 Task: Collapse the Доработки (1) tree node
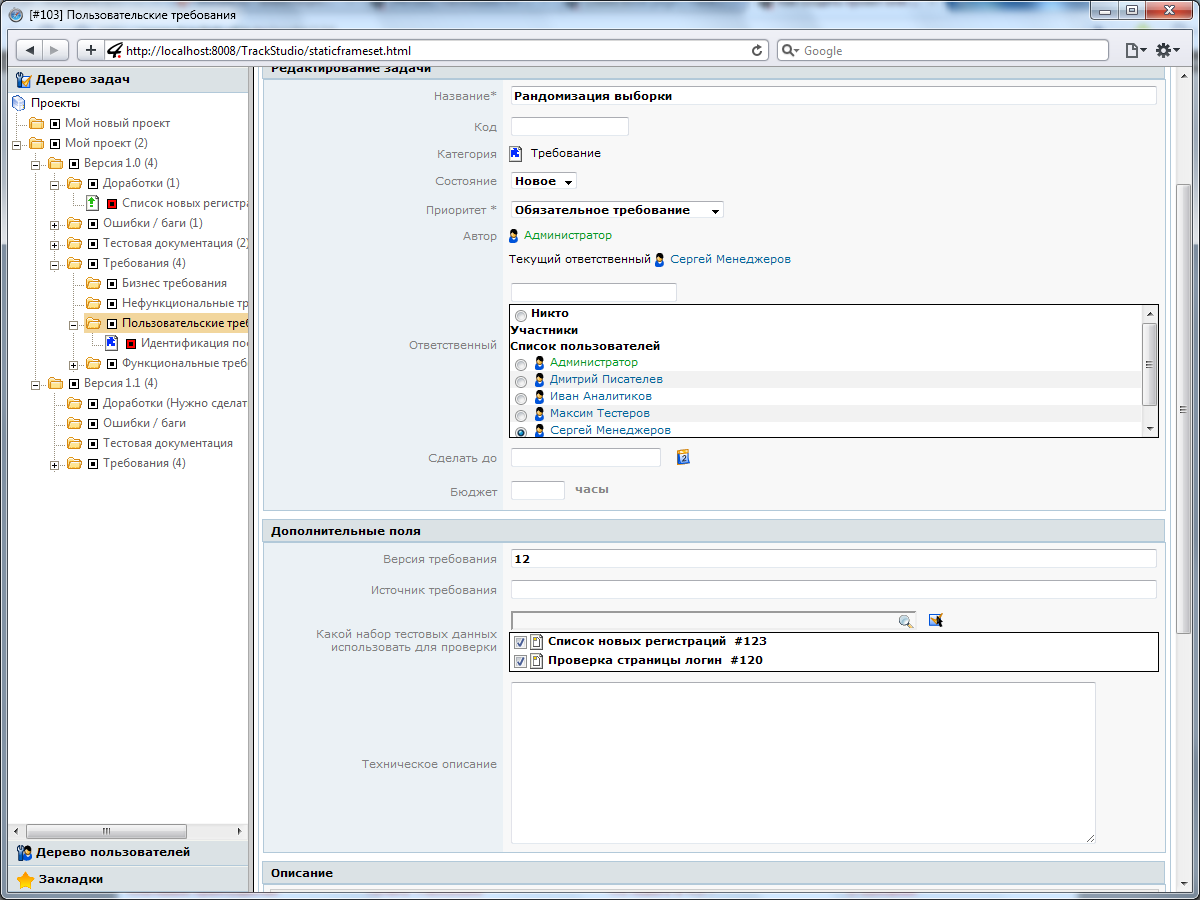pyautogui.click(x=55, y=183)
